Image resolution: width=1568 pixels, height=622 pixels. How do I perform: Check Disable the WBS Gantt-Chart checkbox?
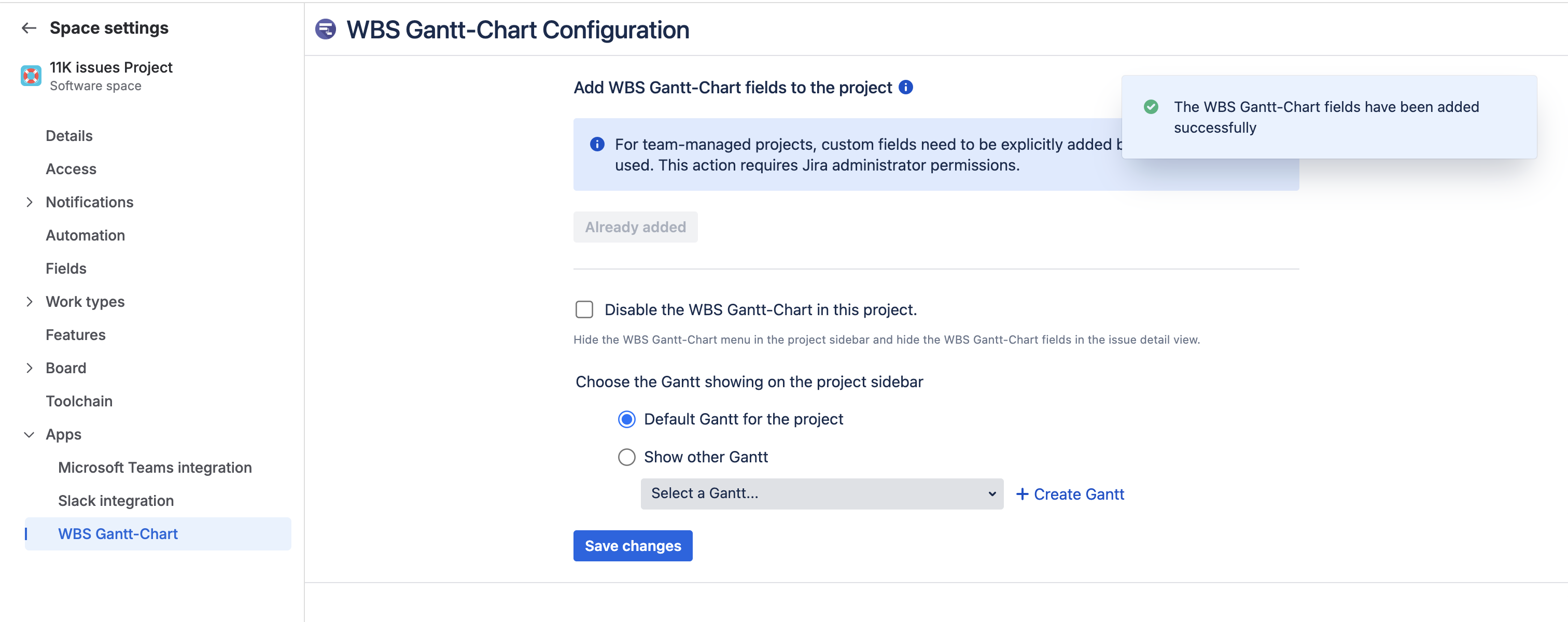pos(584,310)
